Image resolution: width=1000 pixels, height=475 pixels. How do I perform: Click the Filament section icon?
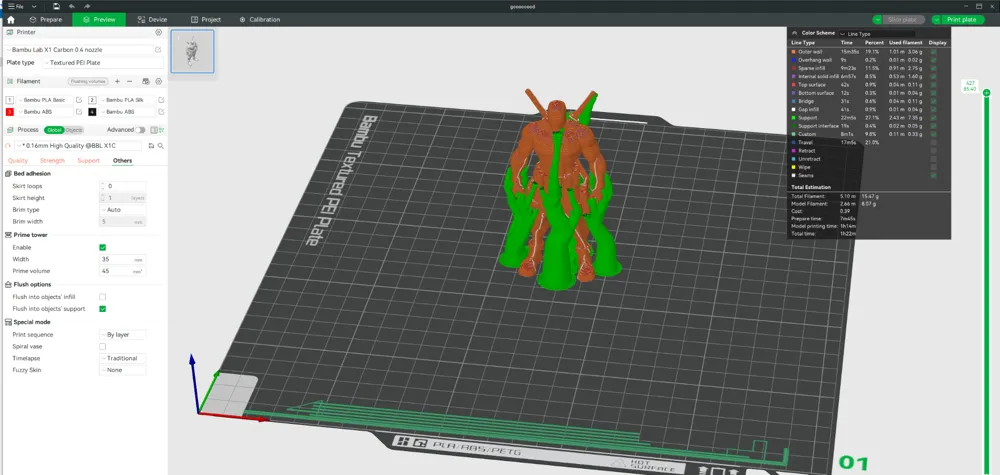(x=10, y=82)
